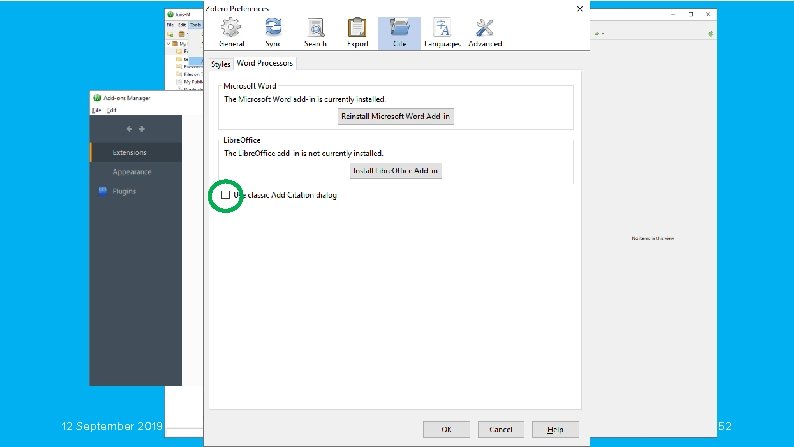Close the Zotero main window
794x447 pixels.
click(707, 14)
